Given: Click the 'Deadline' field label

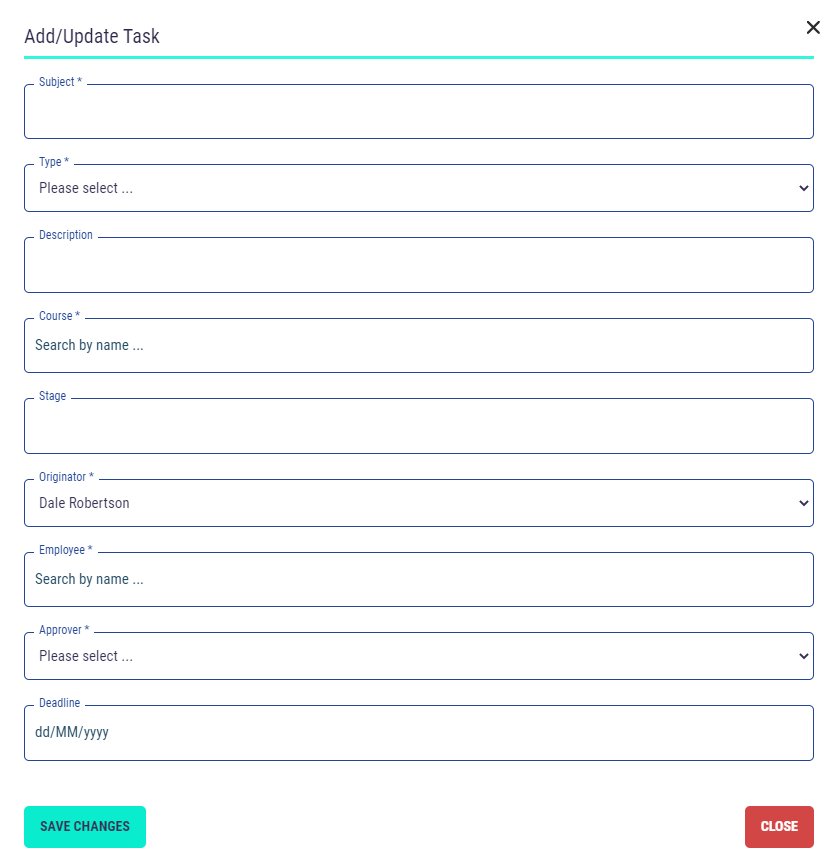Looking at the screenshot, I should [59, 703].
